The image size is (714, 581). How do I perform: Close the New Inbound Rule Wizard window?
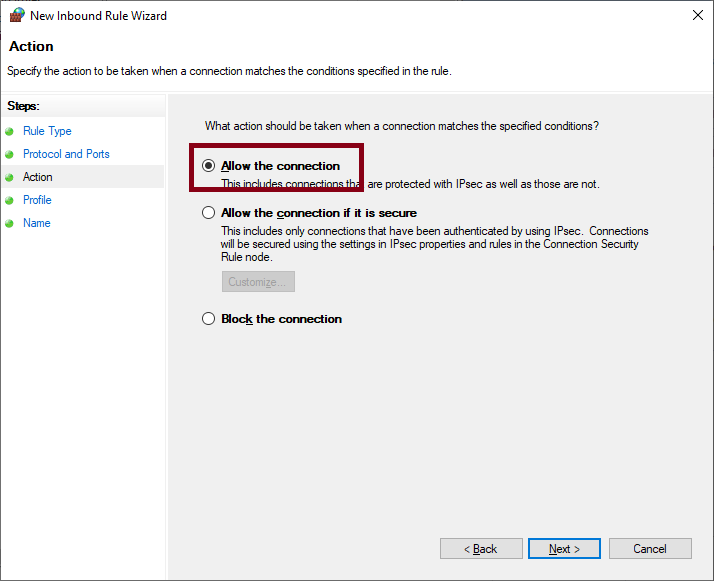[698, 15]
